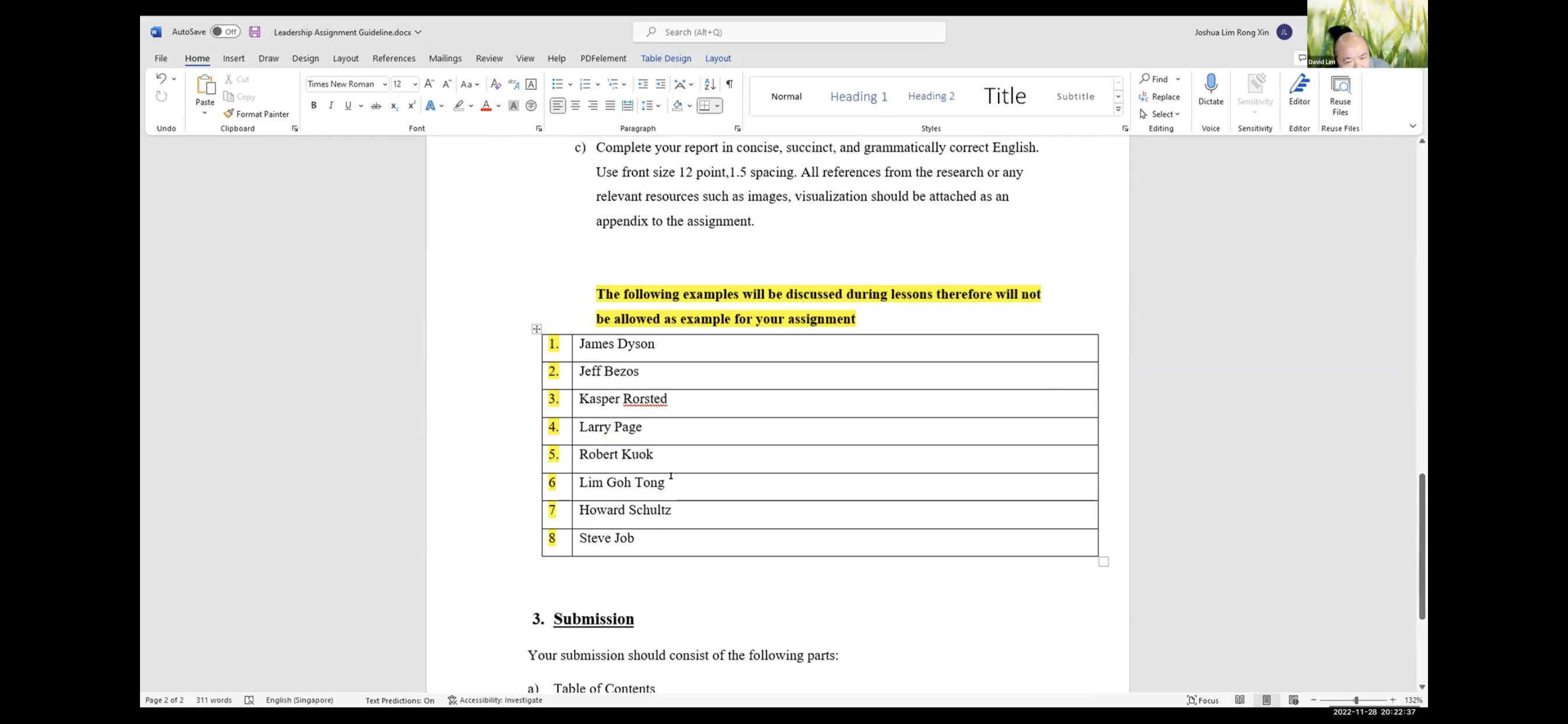Click the Redo icon
Viewport: 1568px width, 724px height.
[162, 97]
